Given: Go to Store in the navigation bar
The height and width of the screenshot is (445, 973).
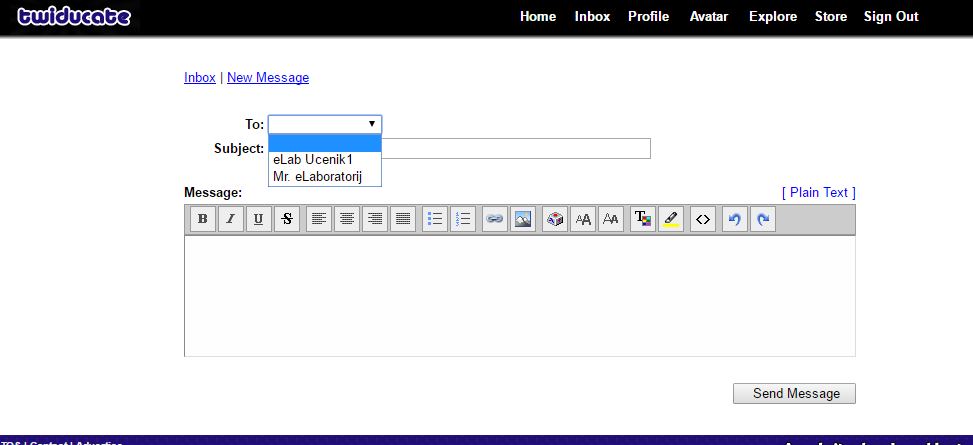Looking at the screenshot, I should 830,16.
